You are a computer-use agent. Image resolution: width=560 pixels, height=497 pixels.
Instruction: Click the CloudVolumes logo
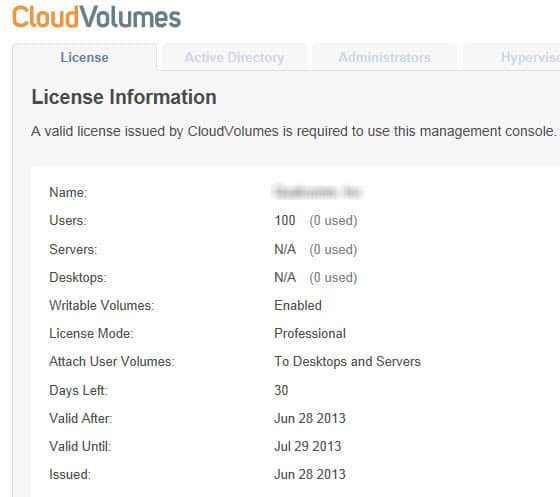96,17
